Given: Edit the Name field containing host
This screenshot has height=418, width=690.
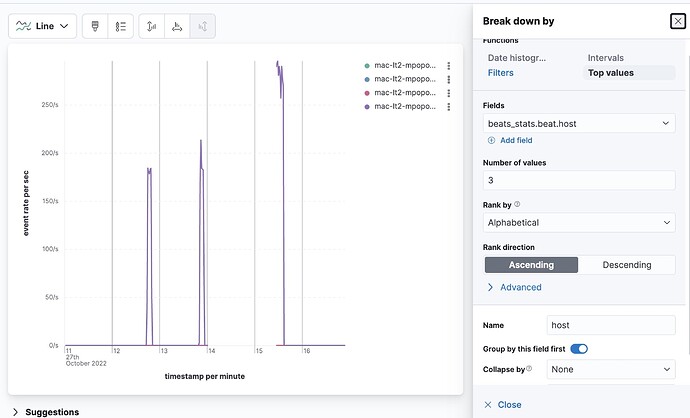Looking at the screenshot, I should click(x=611, y=325).
